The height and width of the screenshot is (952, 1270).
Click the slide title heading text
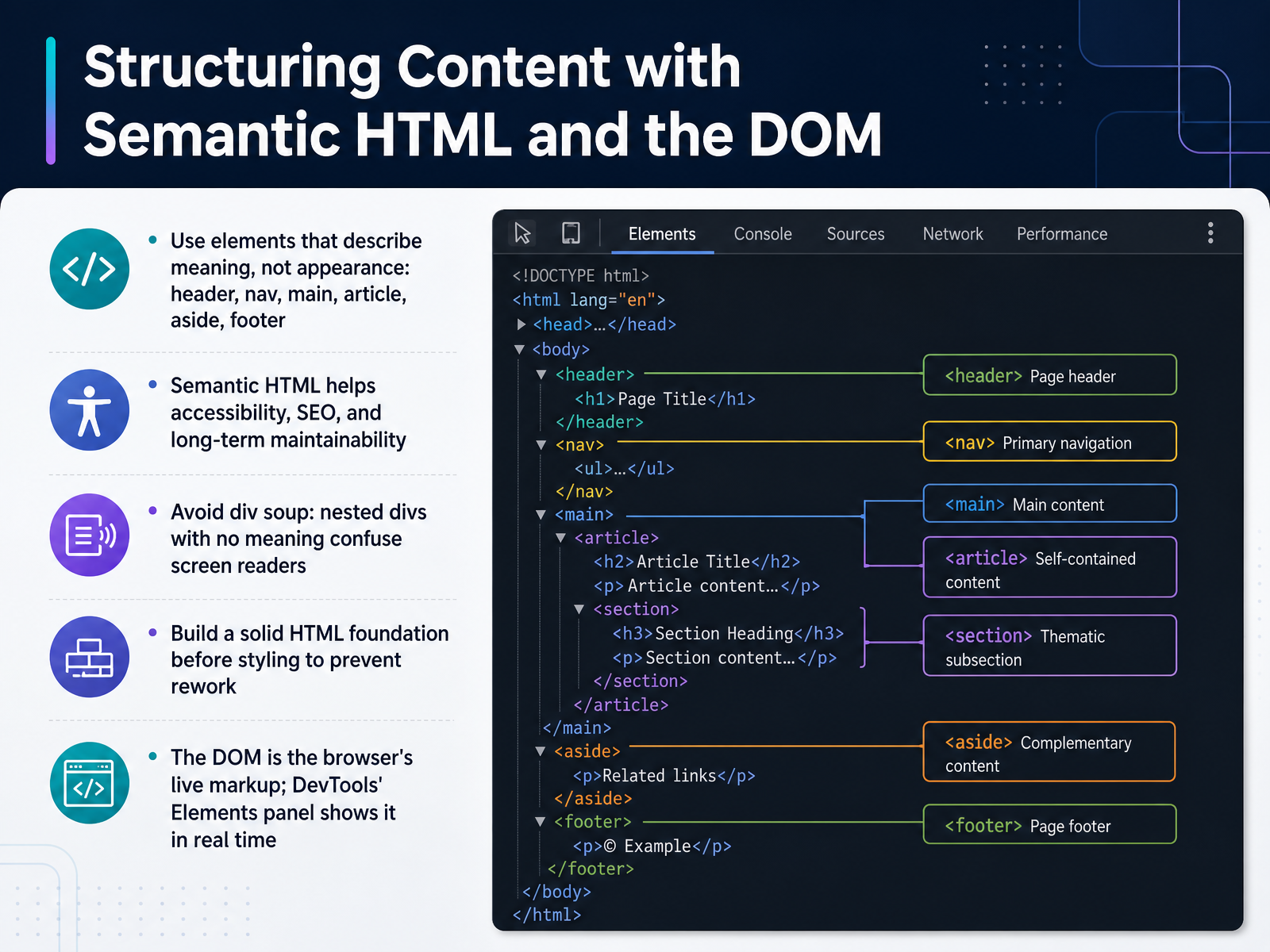483,101
